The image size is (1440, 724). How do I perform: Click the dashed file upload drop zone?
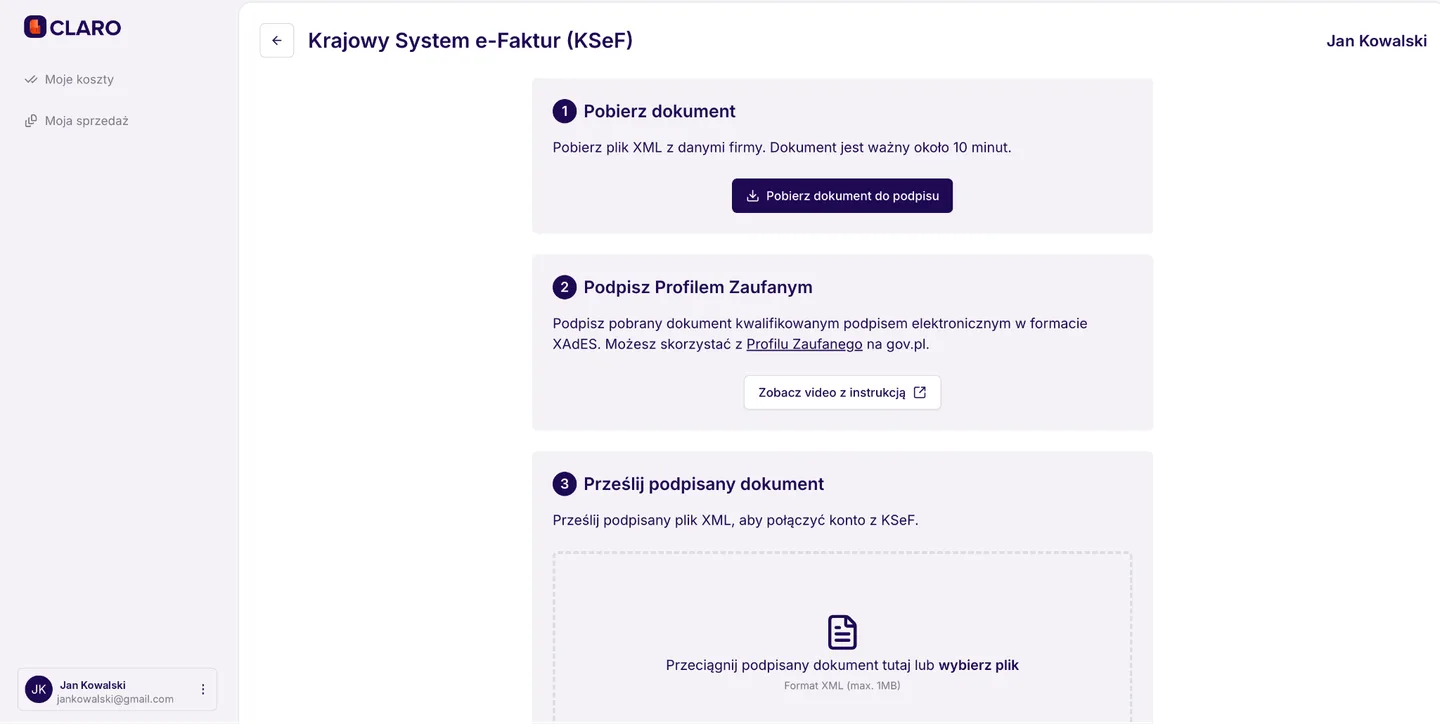(x=842, y=637)
